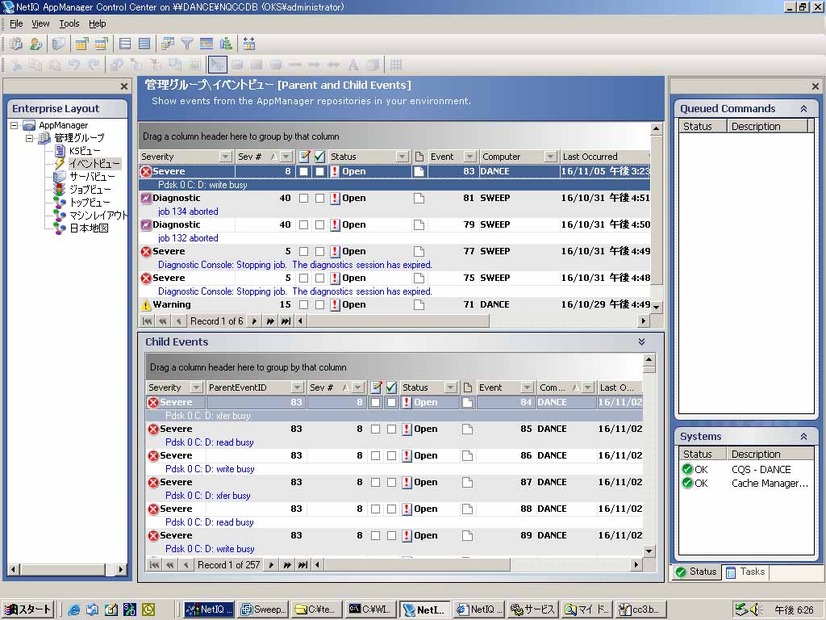The height and width of the screenshot is (620, 826).
Task: Click the Child Events horizontal scrollbar thumb
Action: pyautogui.click(x=416, y=565)
